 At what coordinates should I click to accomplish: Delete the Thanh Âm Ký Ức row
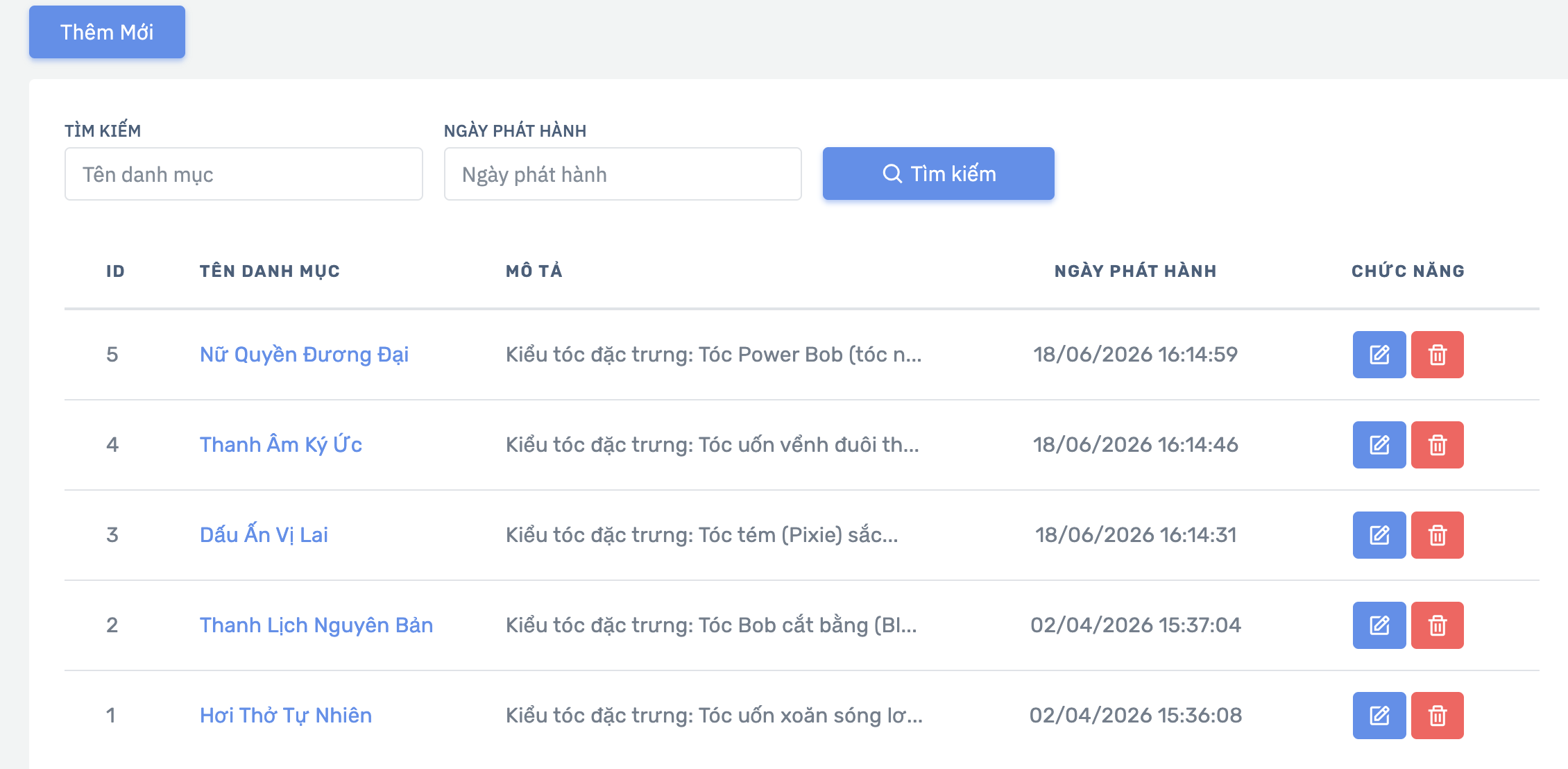click(1438, 445)
